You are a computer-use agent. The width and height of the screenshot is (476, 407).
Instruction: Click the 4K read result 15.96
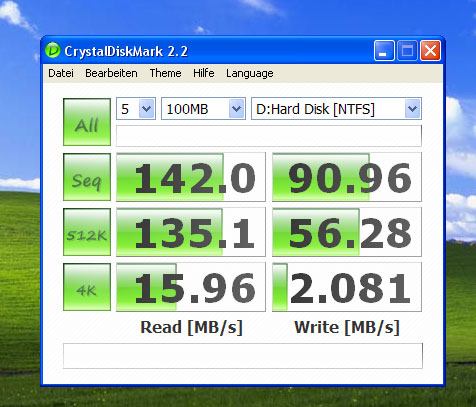coord(191,287)
